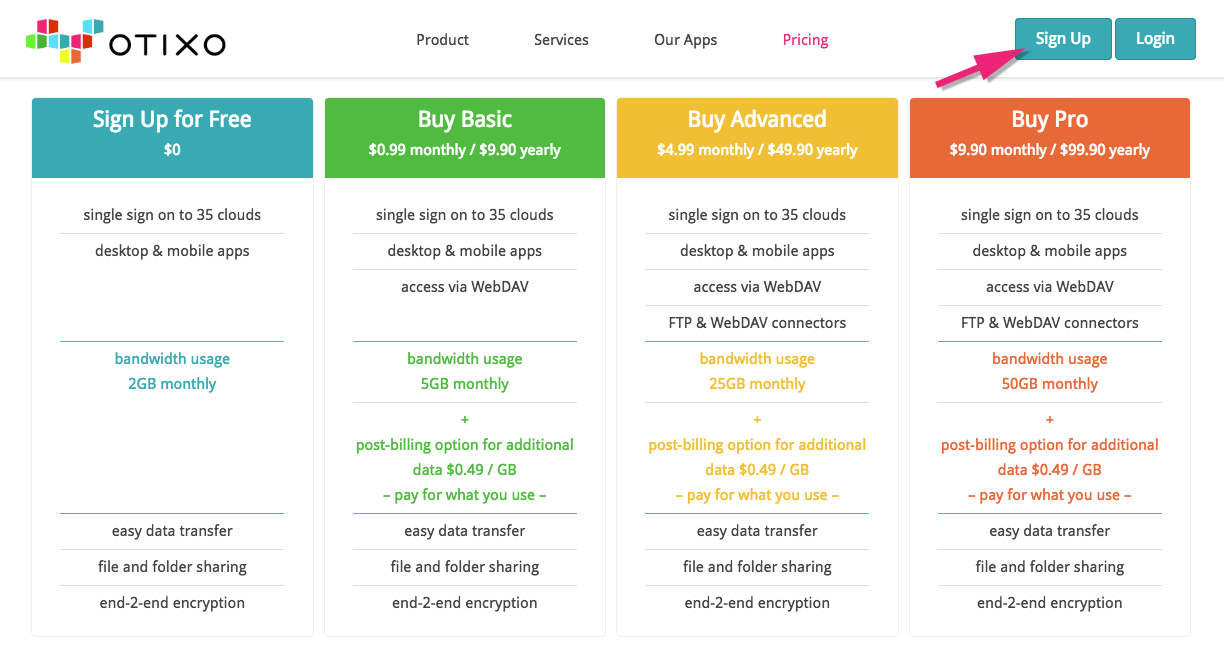1224x664 pixels.
Task: Choose the Sign Up for Free plan header
Action: pyautogui.click(x=172, y=138)
